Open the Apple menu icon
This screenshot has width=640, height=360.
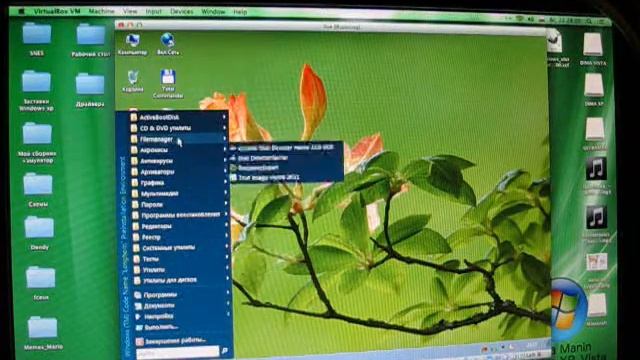point(21,11)
